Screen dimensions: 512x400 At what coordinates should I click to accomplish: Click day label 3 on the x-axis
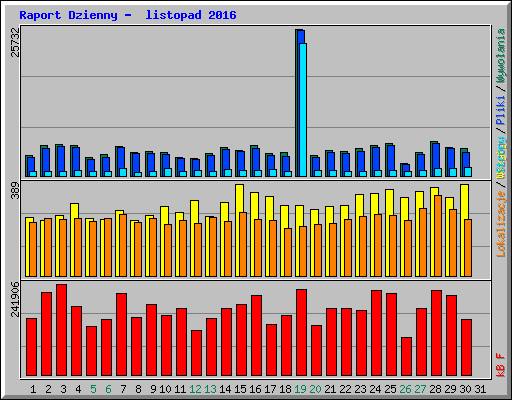click(63, 389)
